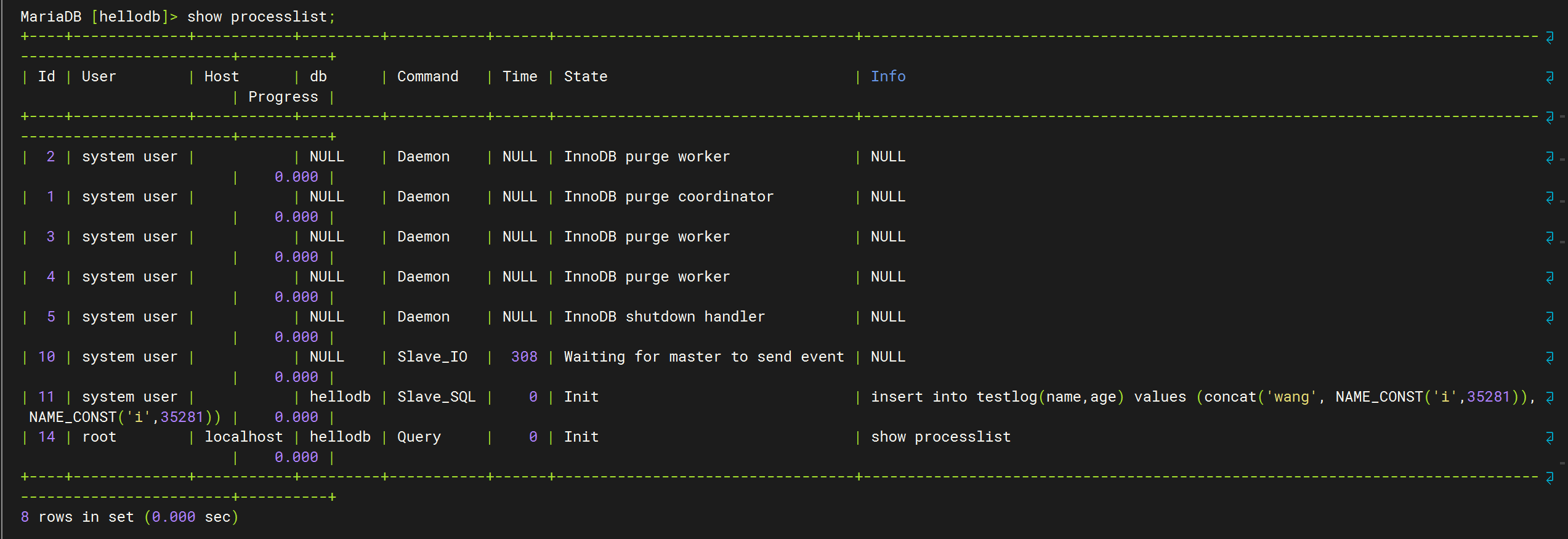Click the localhost host entry
The image size is (1568, 539).
243,437
